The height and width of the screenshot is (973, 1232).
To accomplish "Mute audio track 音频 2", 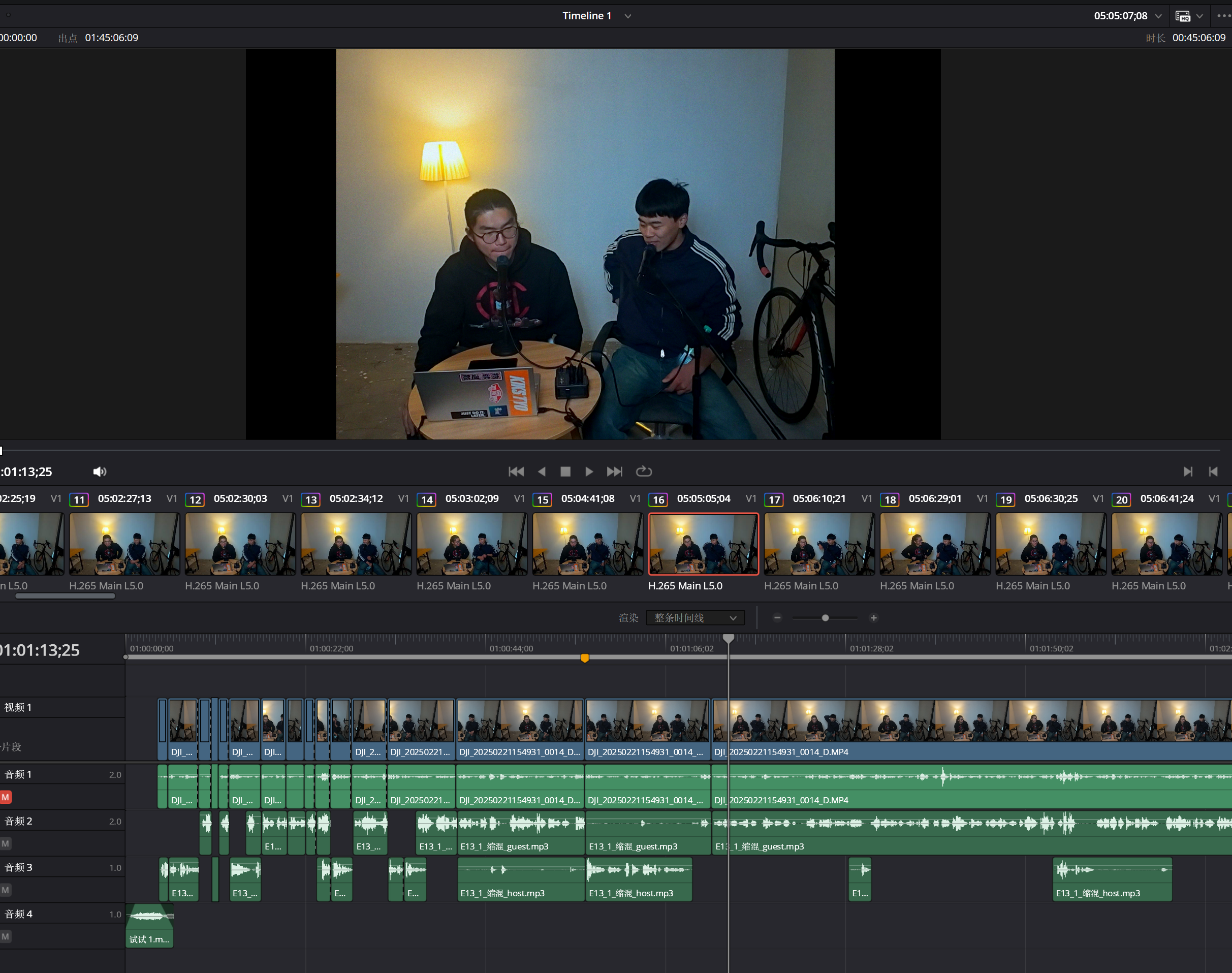I will (x=6, y=843).
